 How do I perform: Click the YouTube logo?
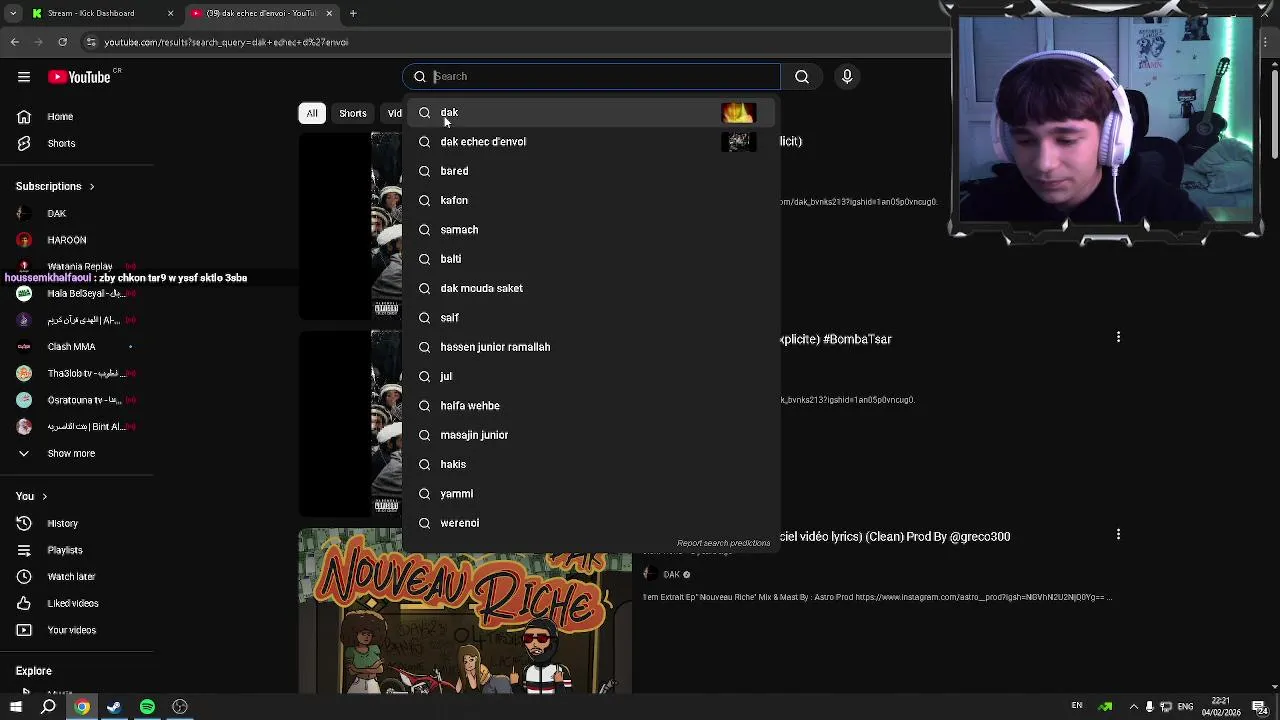point(79,77)
